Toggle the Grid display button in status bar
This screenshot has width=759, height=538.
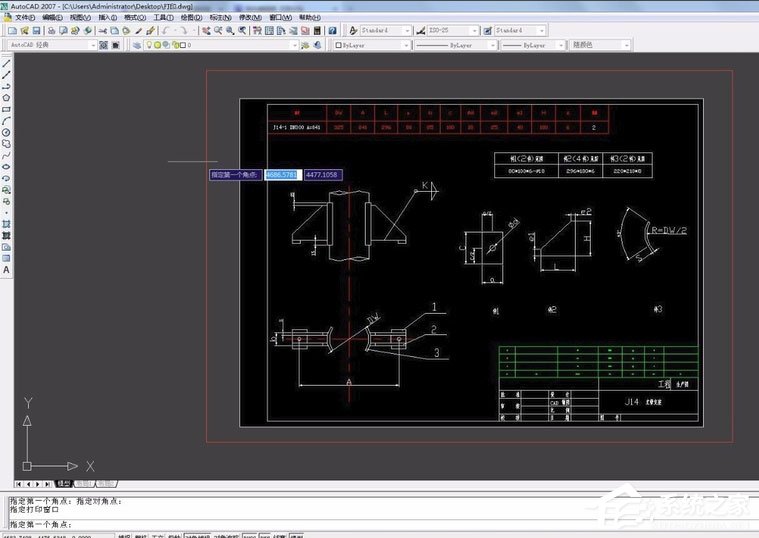[141, 535]
